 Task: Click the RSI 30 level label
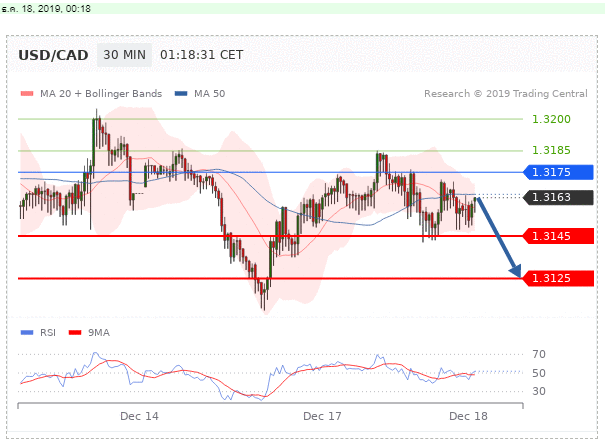539,391
